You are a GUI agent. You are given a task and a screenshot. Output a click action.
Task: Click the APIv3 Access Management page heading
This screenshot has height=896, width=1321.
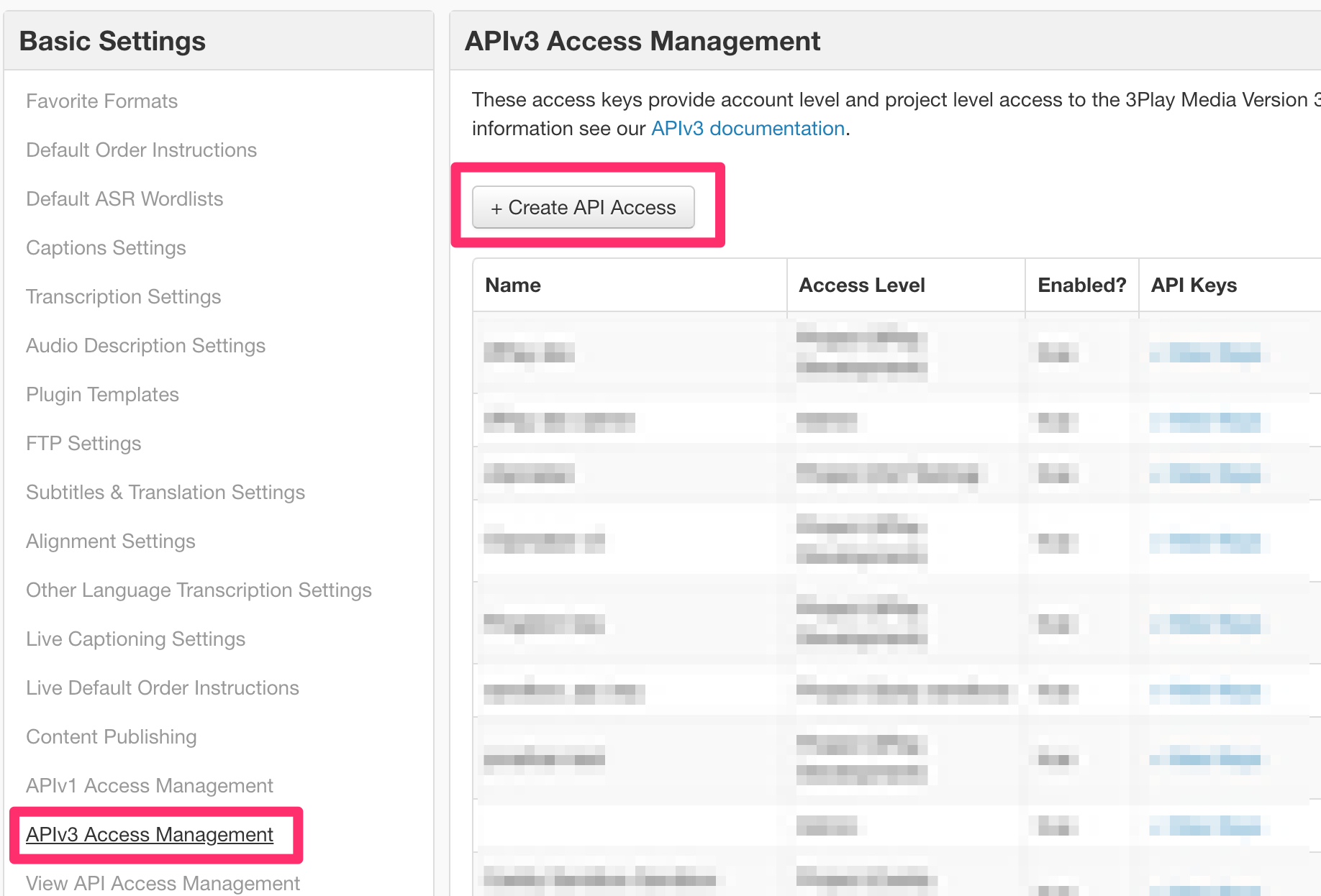(x=643, y=41)
